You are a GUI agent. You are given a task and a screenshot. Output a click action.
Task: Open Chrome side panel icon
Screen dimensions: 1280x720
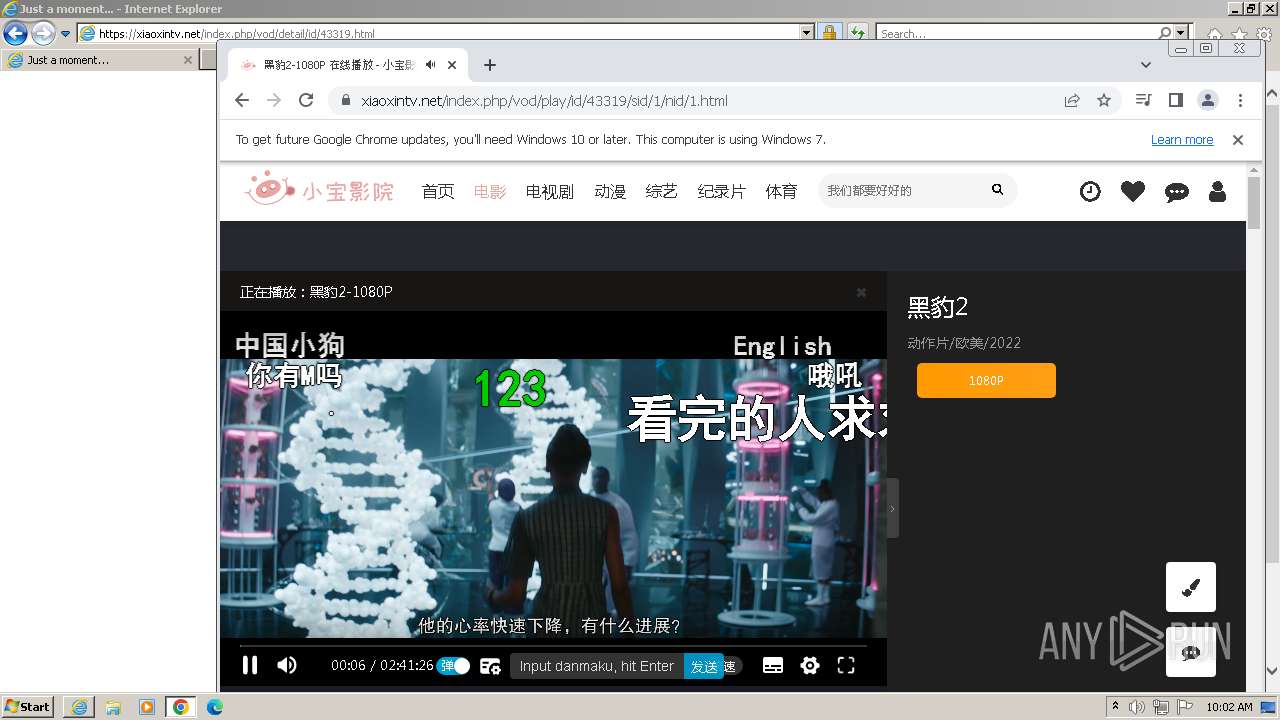[x=1176, y=100]
